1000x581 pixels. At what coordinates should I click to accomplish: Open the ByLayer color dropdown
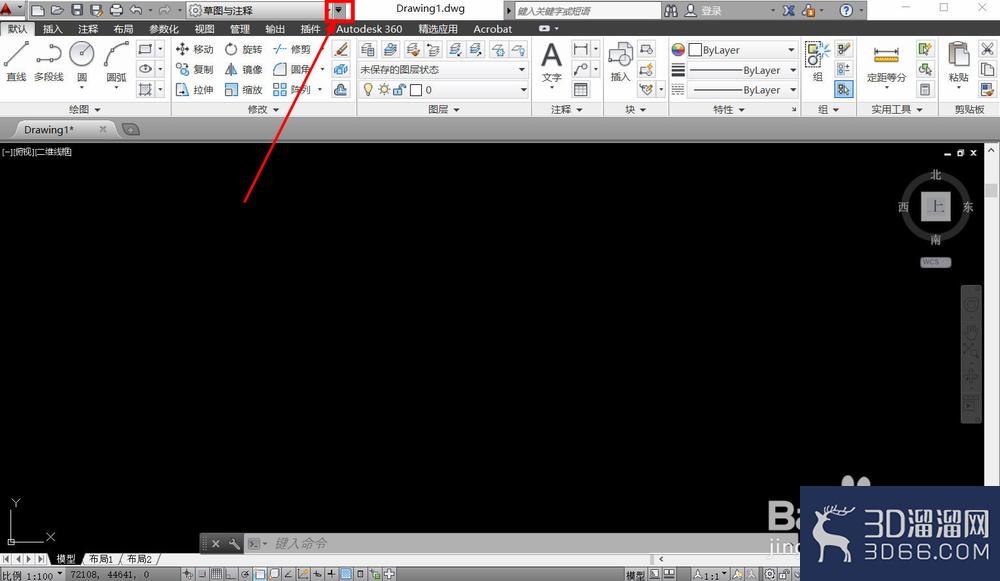[x=742, y=50]
